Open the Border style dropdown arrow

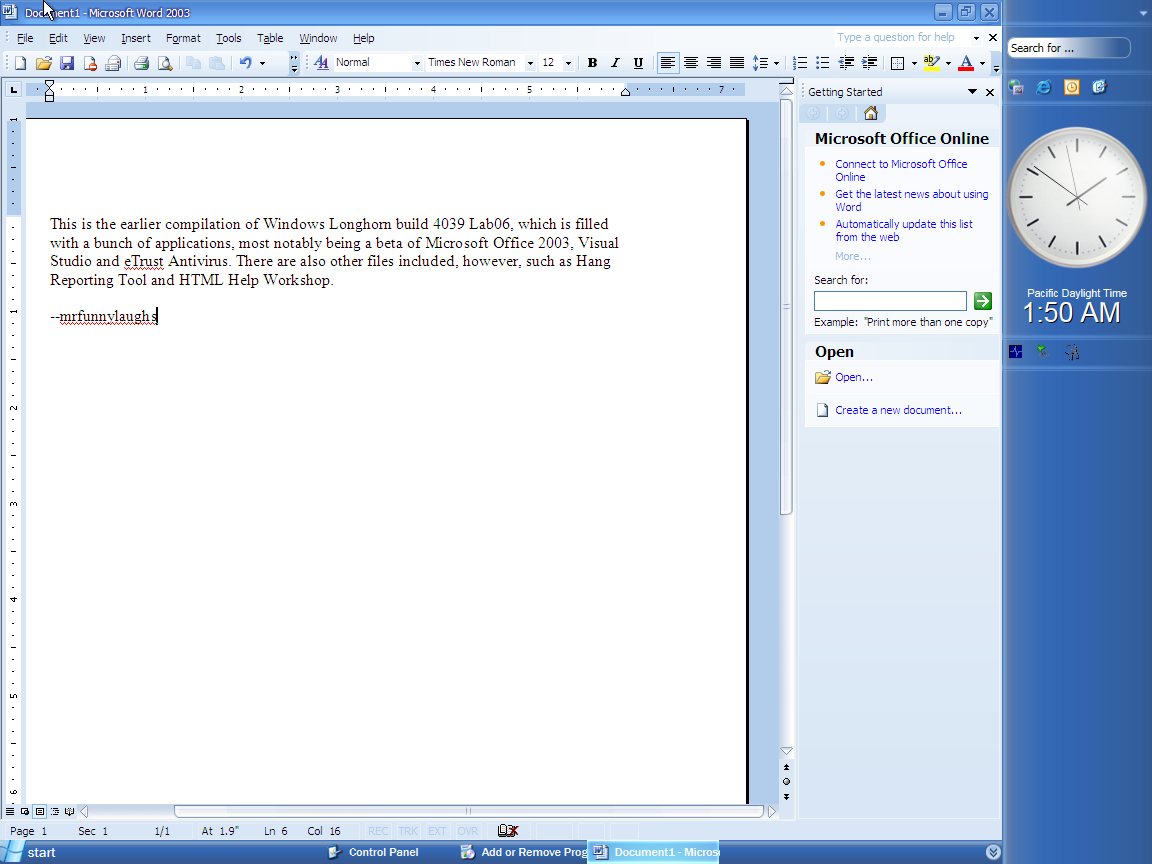coord(914,63)
